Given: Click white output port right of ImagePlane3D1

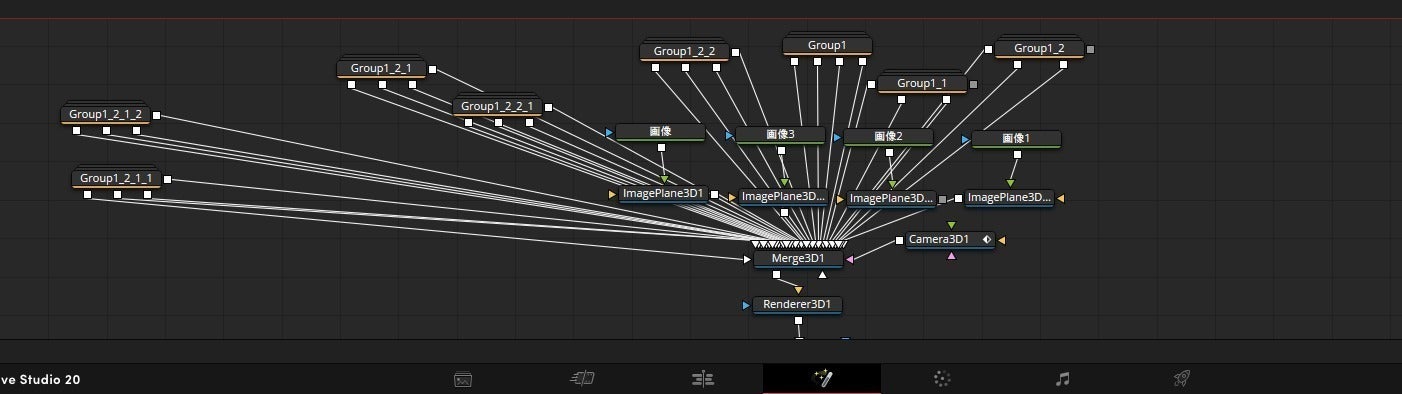Looking at the screenshot, I should (715, 194).
